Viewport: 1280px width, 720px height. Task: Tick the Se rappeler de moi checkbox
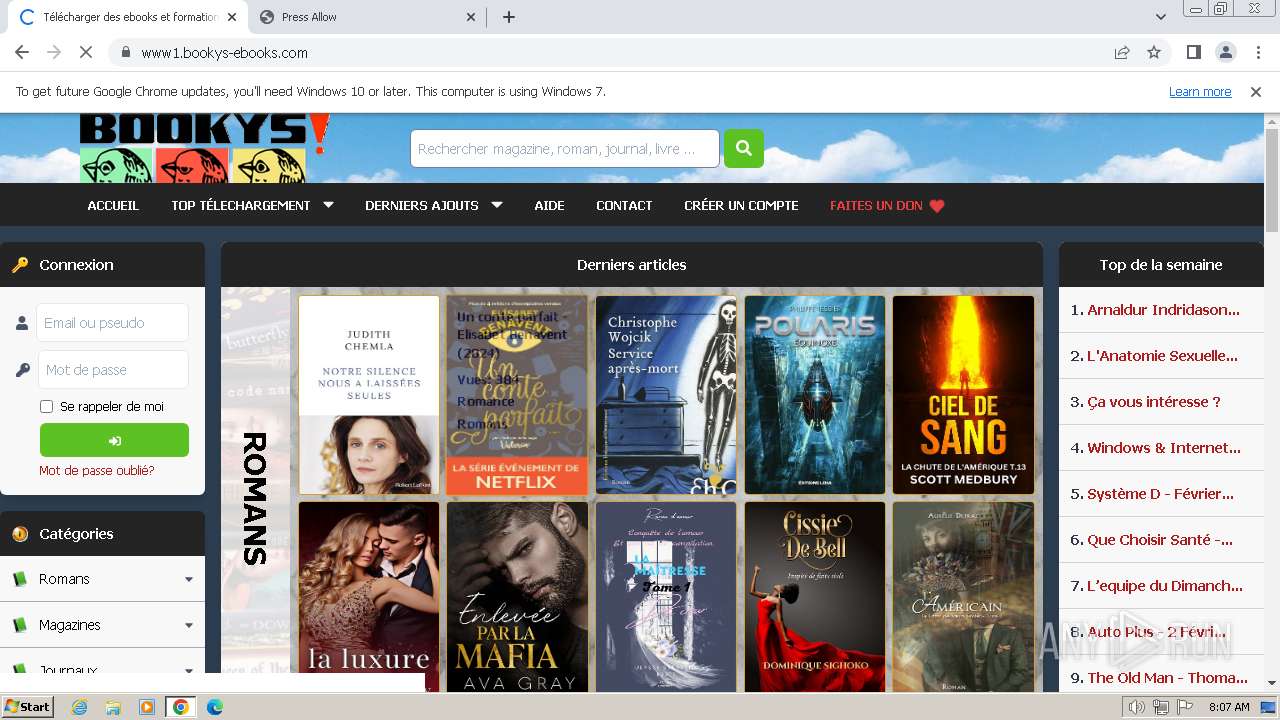pyautogui.click(x=46, y=406)
